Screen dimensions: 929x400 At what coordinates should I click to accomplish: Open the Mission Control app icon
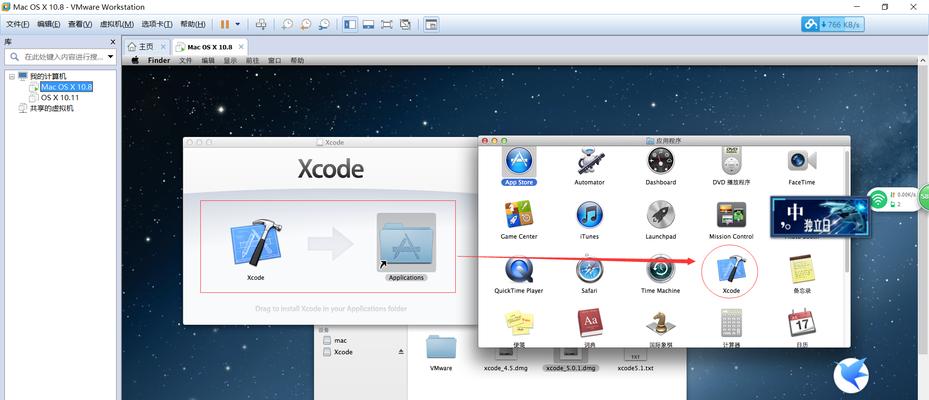pyautogui.click(x=731, y=215)
